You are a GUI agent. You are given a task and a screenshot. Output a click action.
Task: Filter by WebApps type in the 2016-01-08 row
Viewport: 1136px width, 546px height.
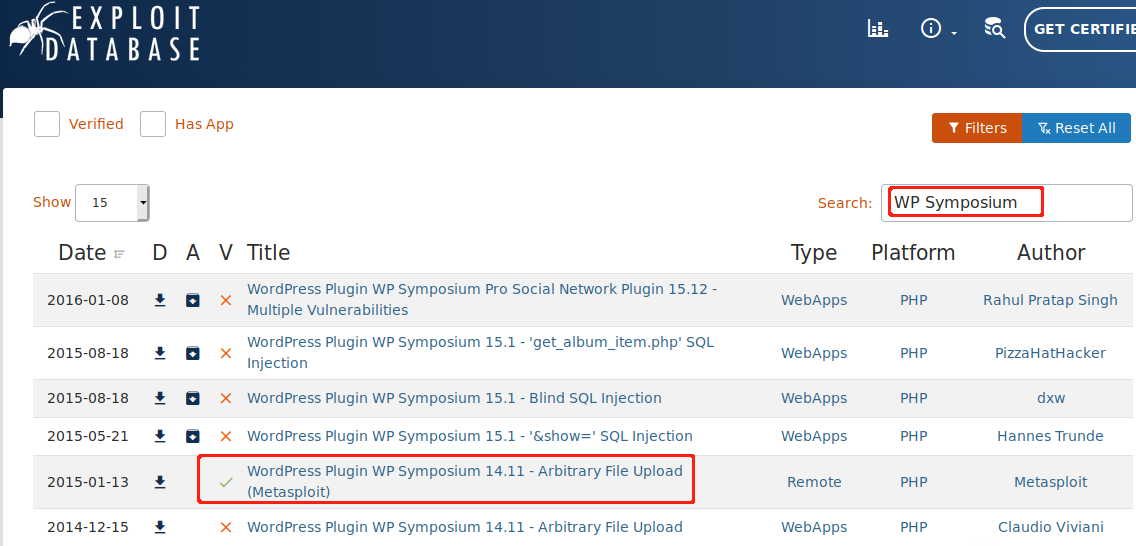tap(814, 300)
